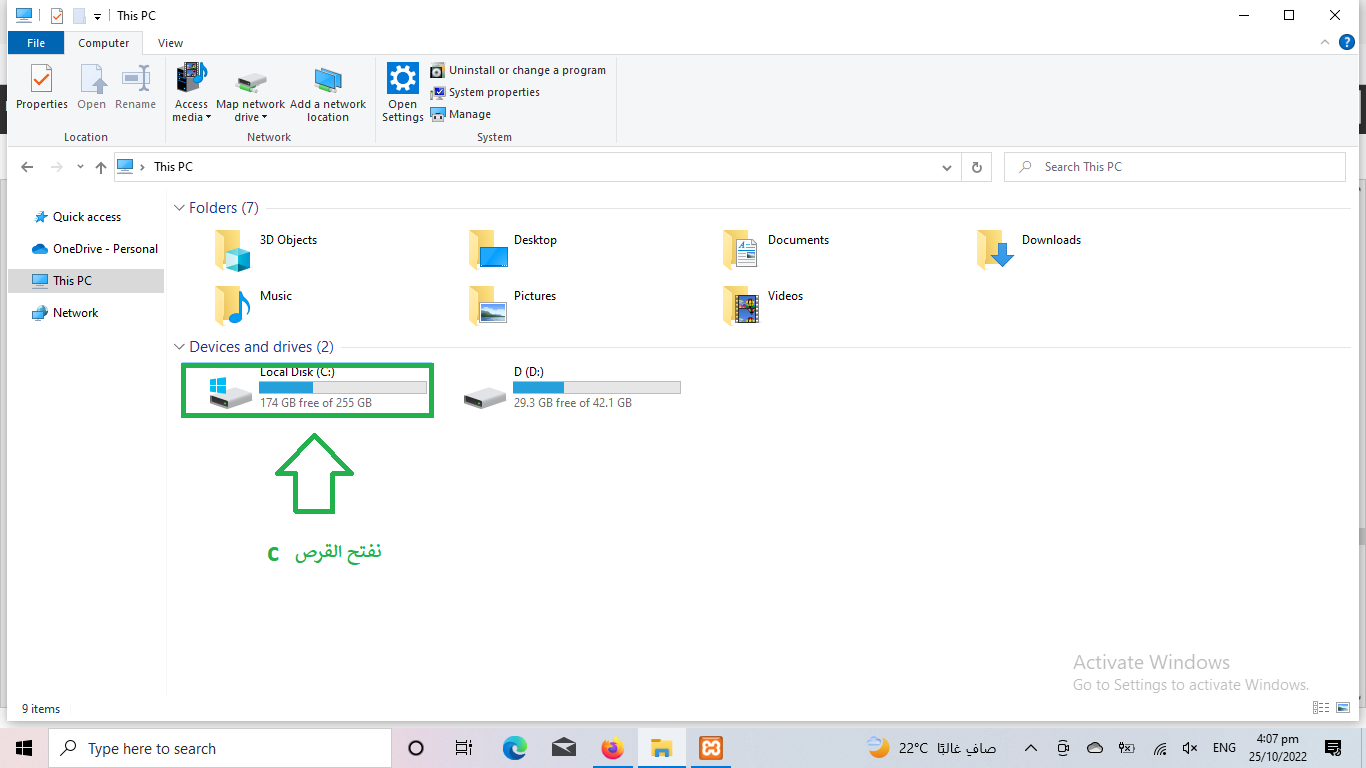The height and width of the screenshot is (768, 1366).
Task: Open the Local Disk (C:) drive
Action: pos(306,388)
